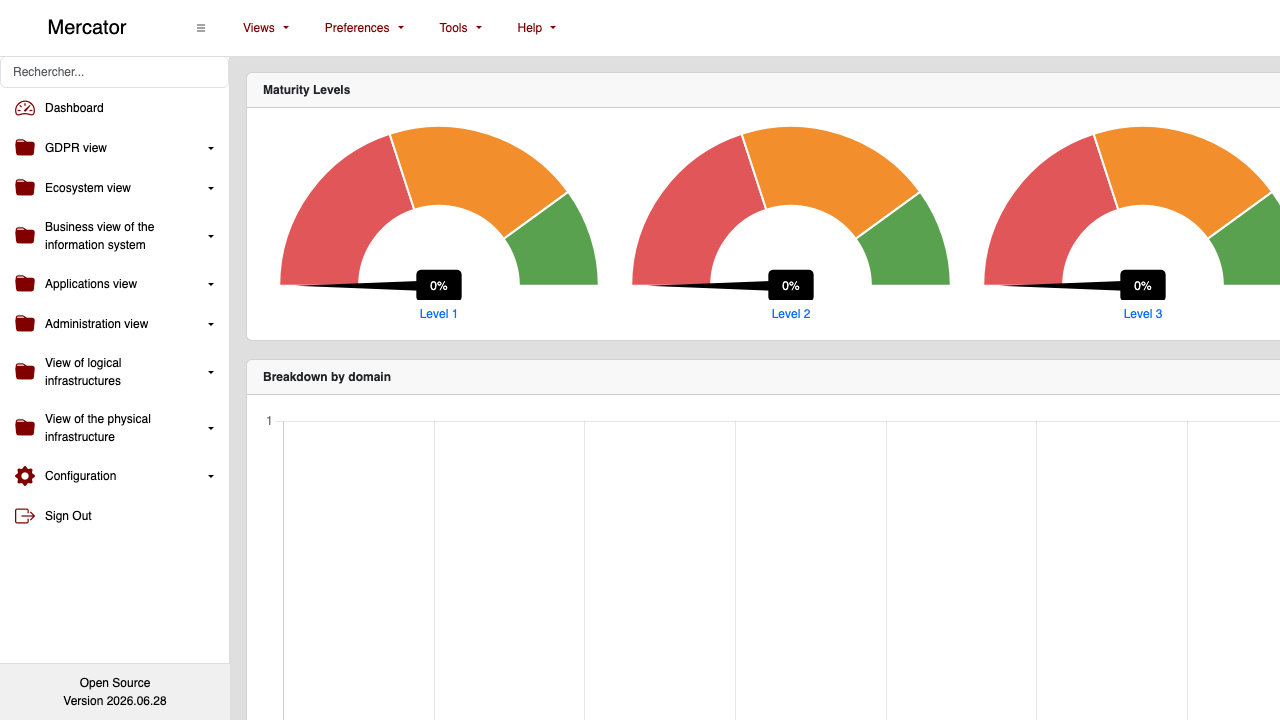This screenshot has height=720, width=1280.
Task: Click the GDPR view folder icon
Action: tap(25, 148)
